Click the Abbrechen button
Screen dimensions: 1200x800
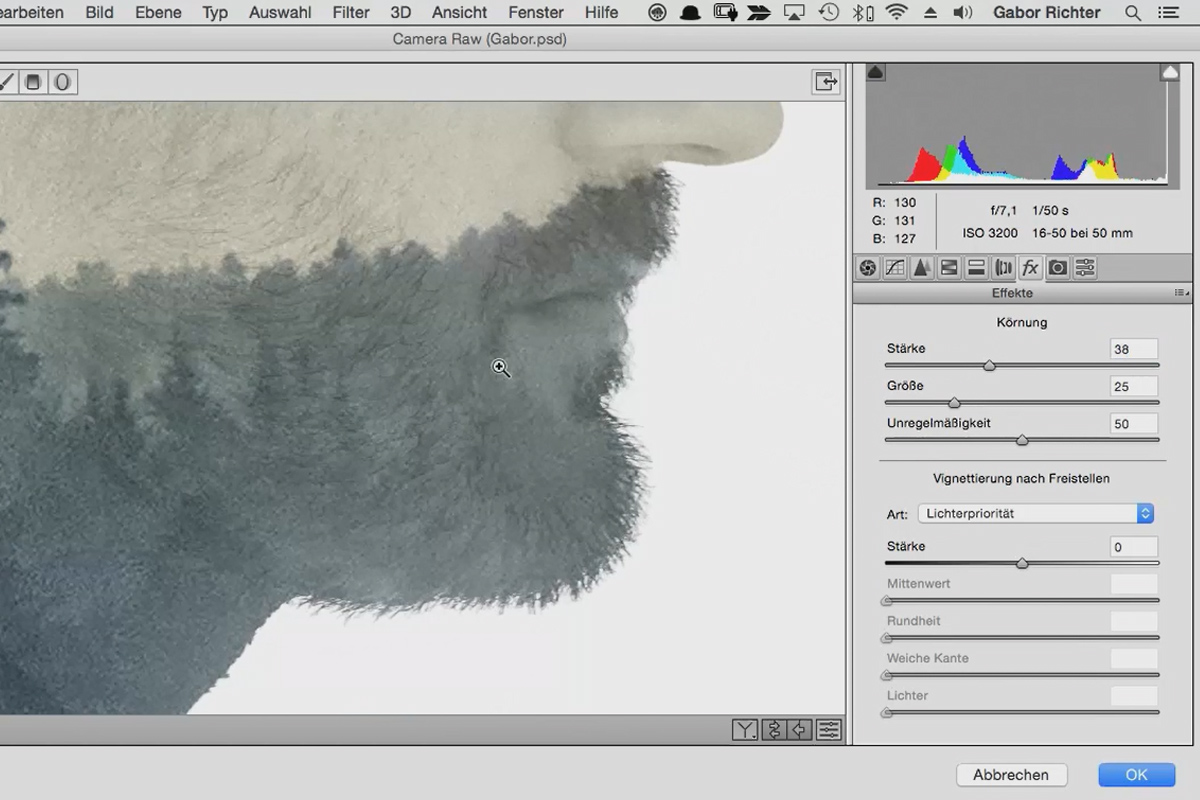1011,775
